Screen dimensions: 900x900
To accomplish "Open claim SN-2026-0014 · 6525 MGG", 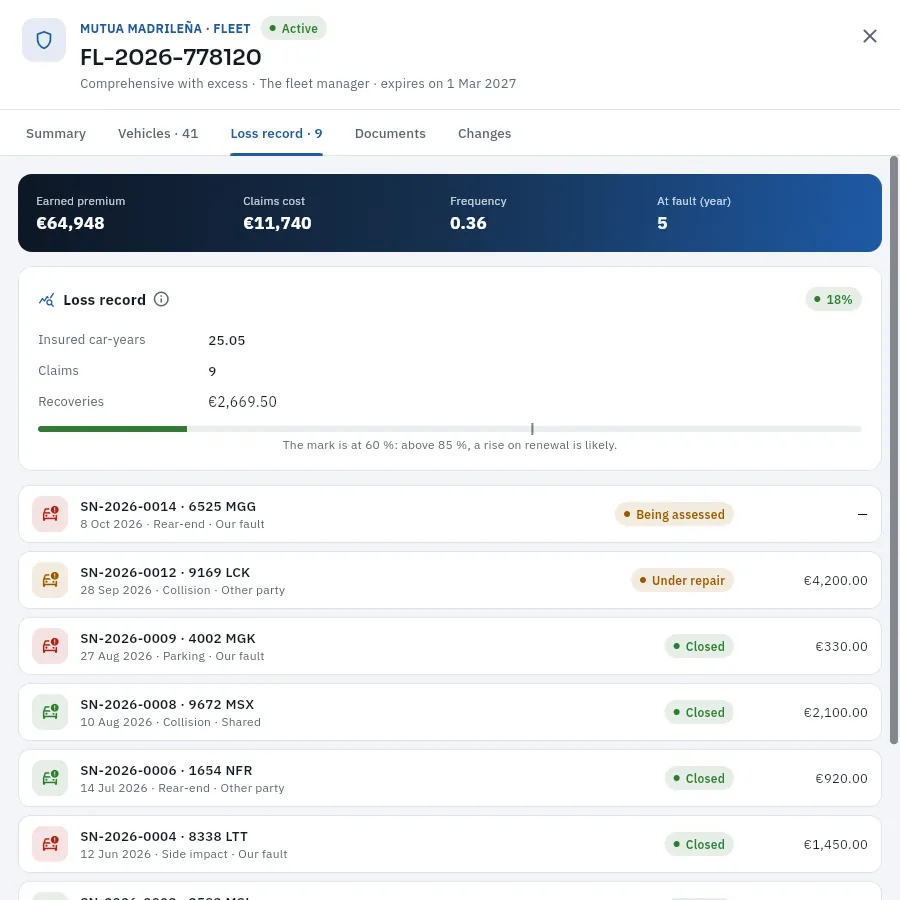I will coord(450,514).
